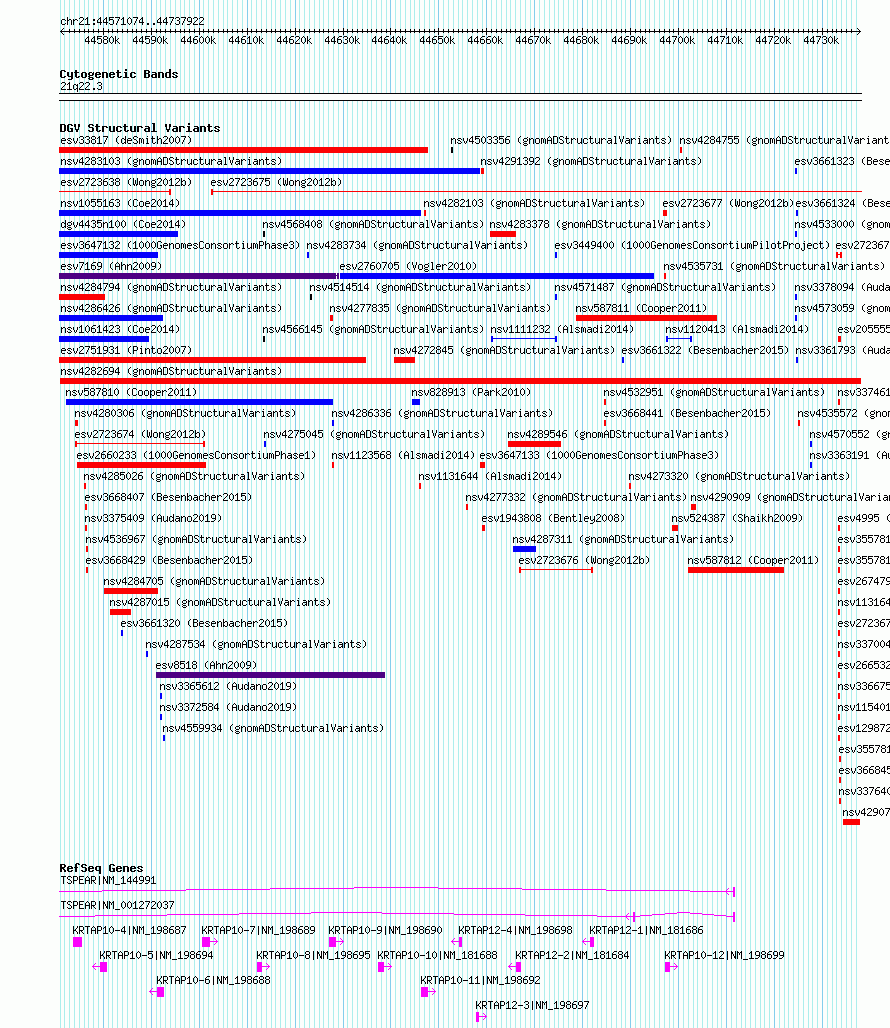This screenshot has width=890, height=1028.
Task: Open nsv4272845 red variant bar
Action: (404, 360)
